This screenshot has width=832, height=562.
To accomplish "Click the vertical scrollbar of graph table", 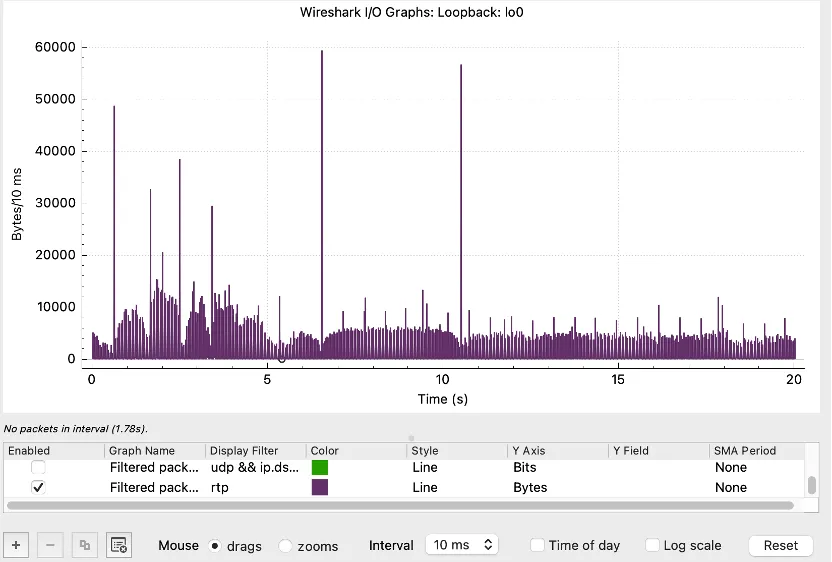I will pyautogui.click(x=811, y=485).
